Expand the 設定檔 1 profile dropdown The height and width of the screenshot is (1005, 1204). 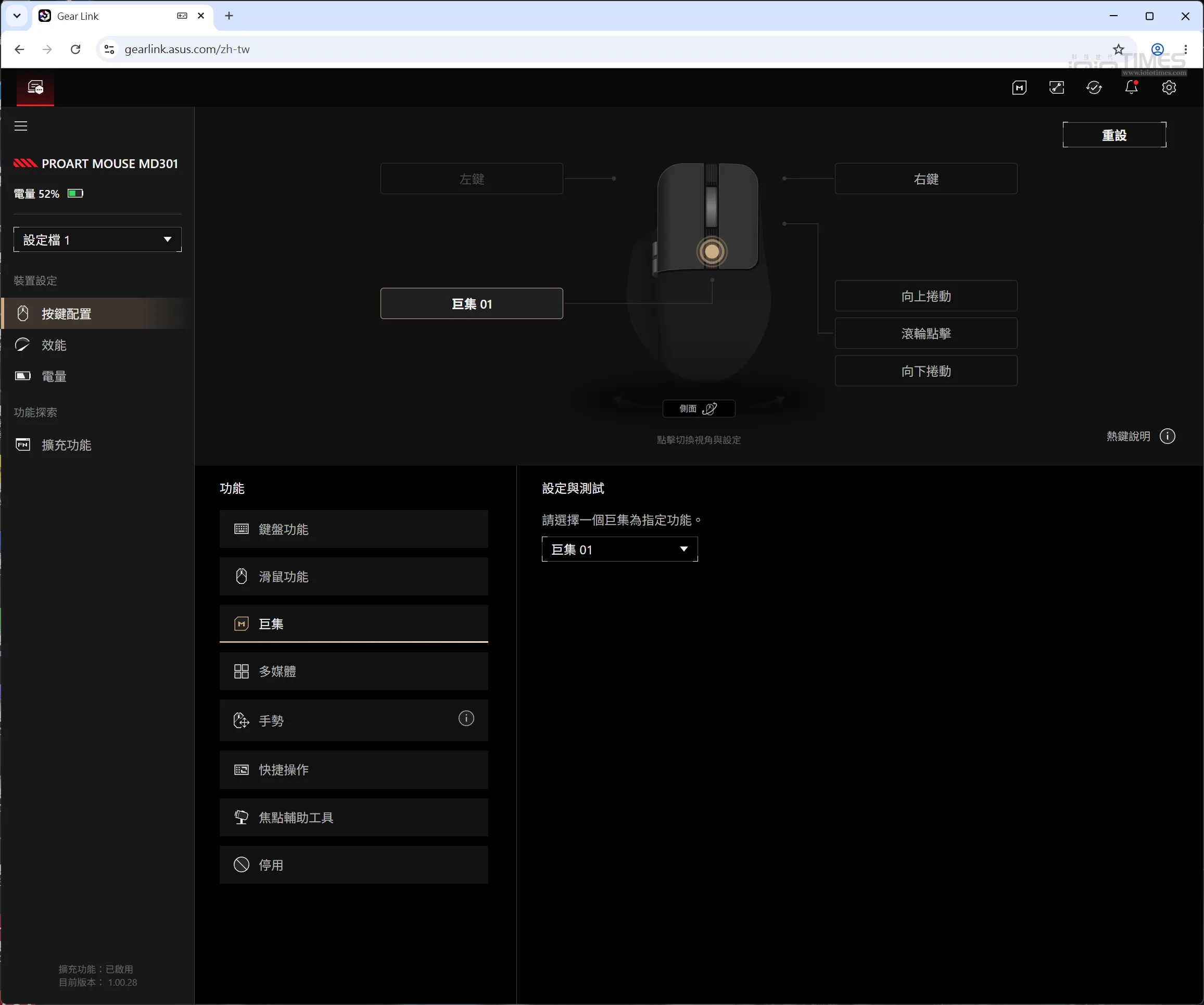point(97,239)
